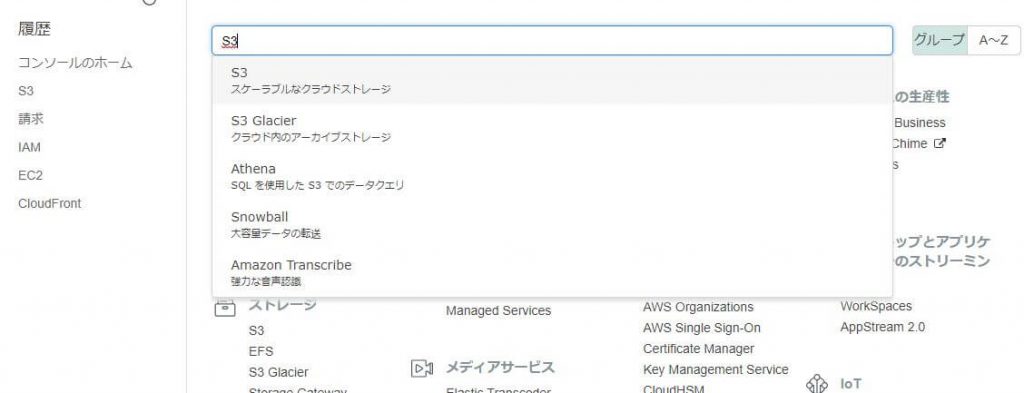Switch to the A~Z view tab

pos(993,40)
